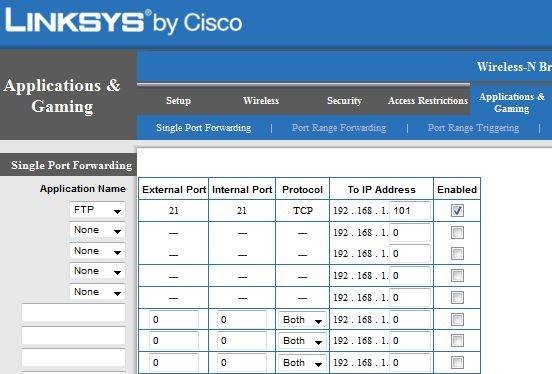This screenshot has height=374, width=552.
Task: Click the Linksys by Cisco logo
Action: tap(124, 21)
